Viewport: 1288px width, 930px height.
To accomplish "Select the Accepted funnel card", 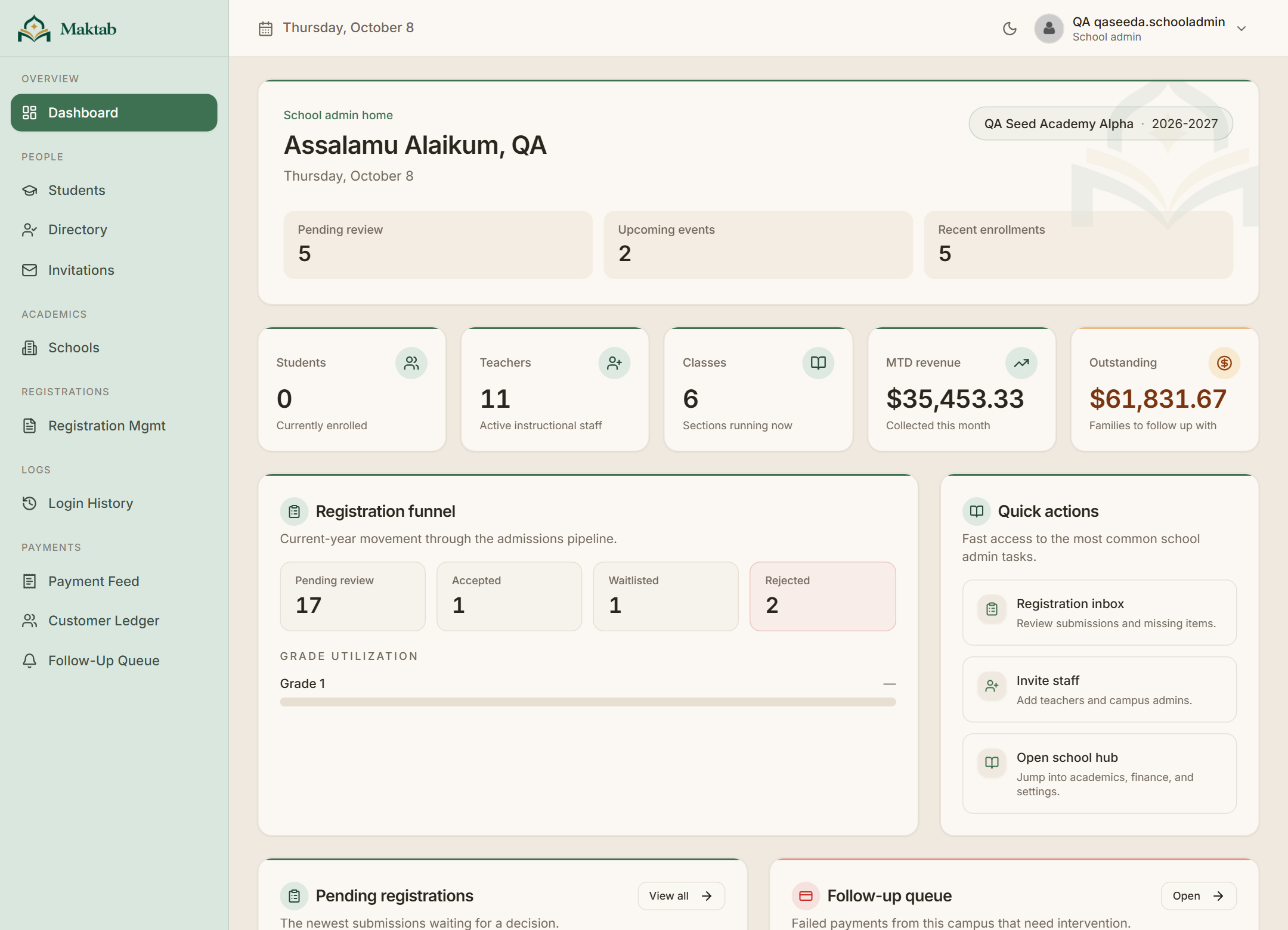I will point(509,597).
